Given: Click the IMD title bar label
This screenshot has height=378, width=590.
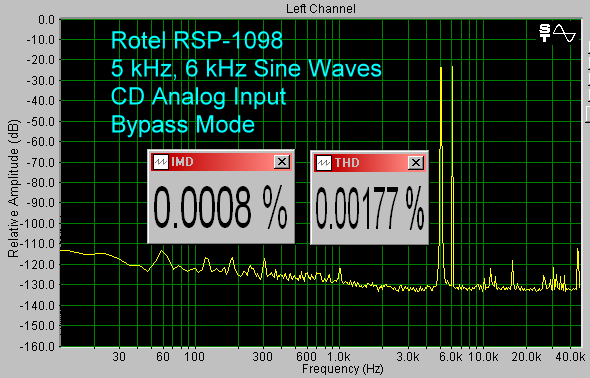Looking at the screenshot, I should (182, 162).
